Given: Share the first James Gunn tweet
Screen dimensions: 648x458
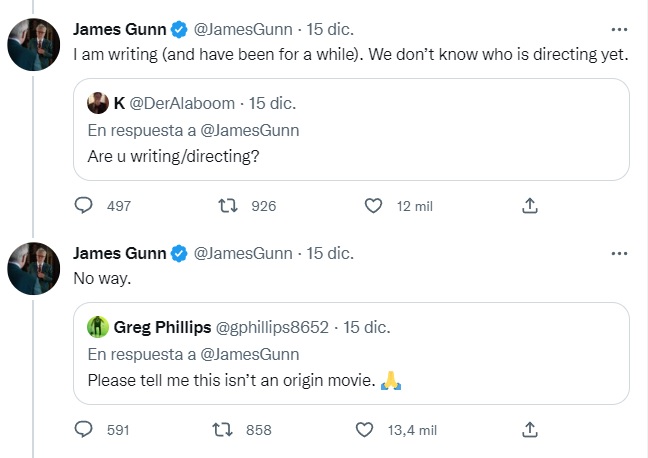Looking at the screenshot, I should click(x=530, y=205).
